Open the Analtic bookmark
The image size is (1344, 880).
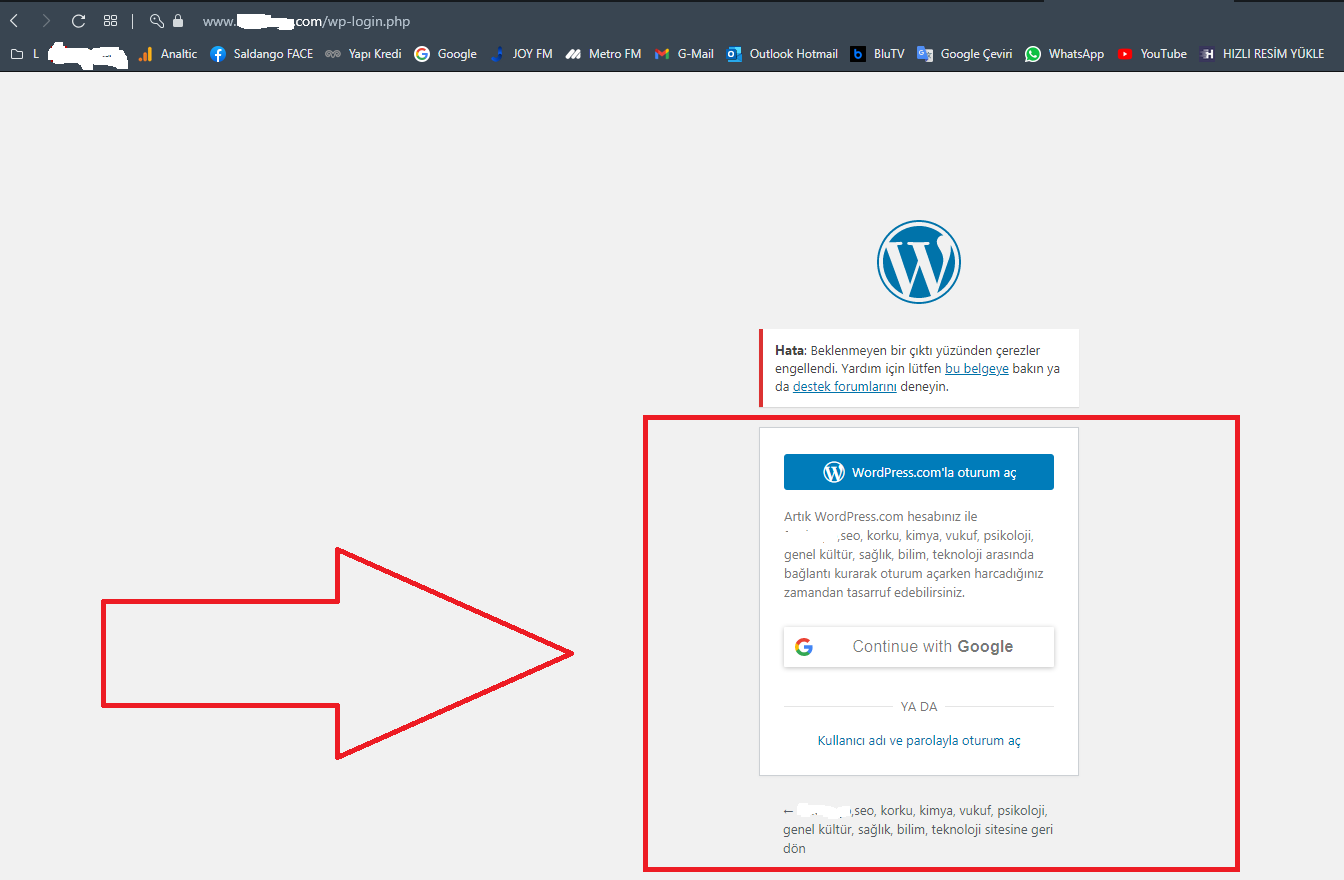(x=168, y=54)
